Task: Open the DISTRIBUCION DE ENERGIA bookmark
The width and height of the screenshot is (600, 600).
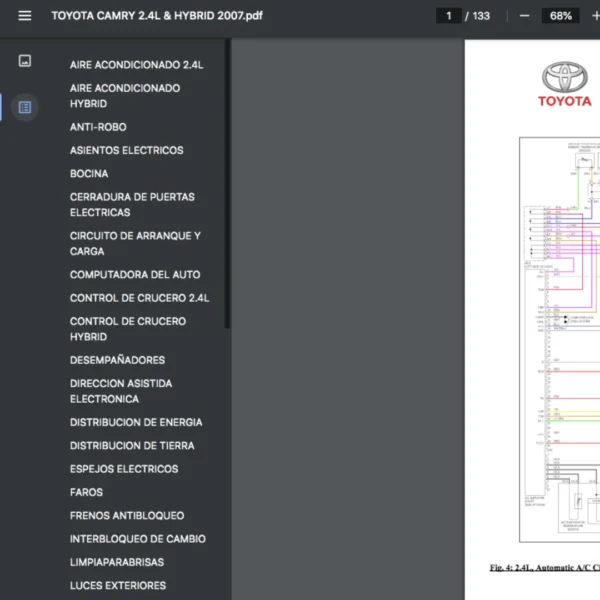Action: pyautogui.click(x=136, y=423)
